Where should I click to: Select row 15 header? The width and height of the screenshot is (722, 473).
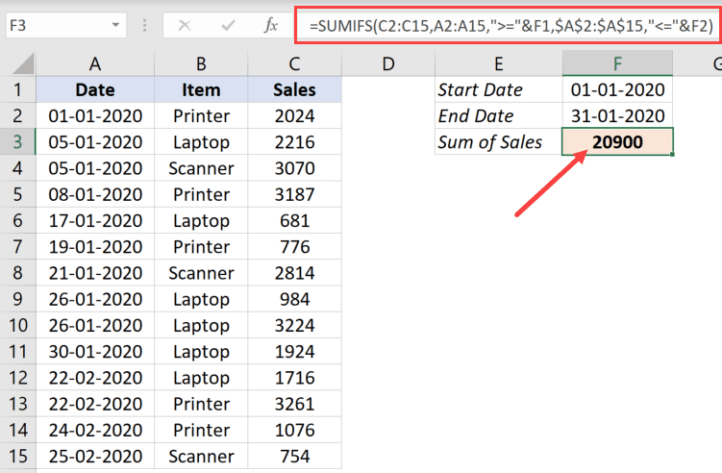tap(18, 455)
